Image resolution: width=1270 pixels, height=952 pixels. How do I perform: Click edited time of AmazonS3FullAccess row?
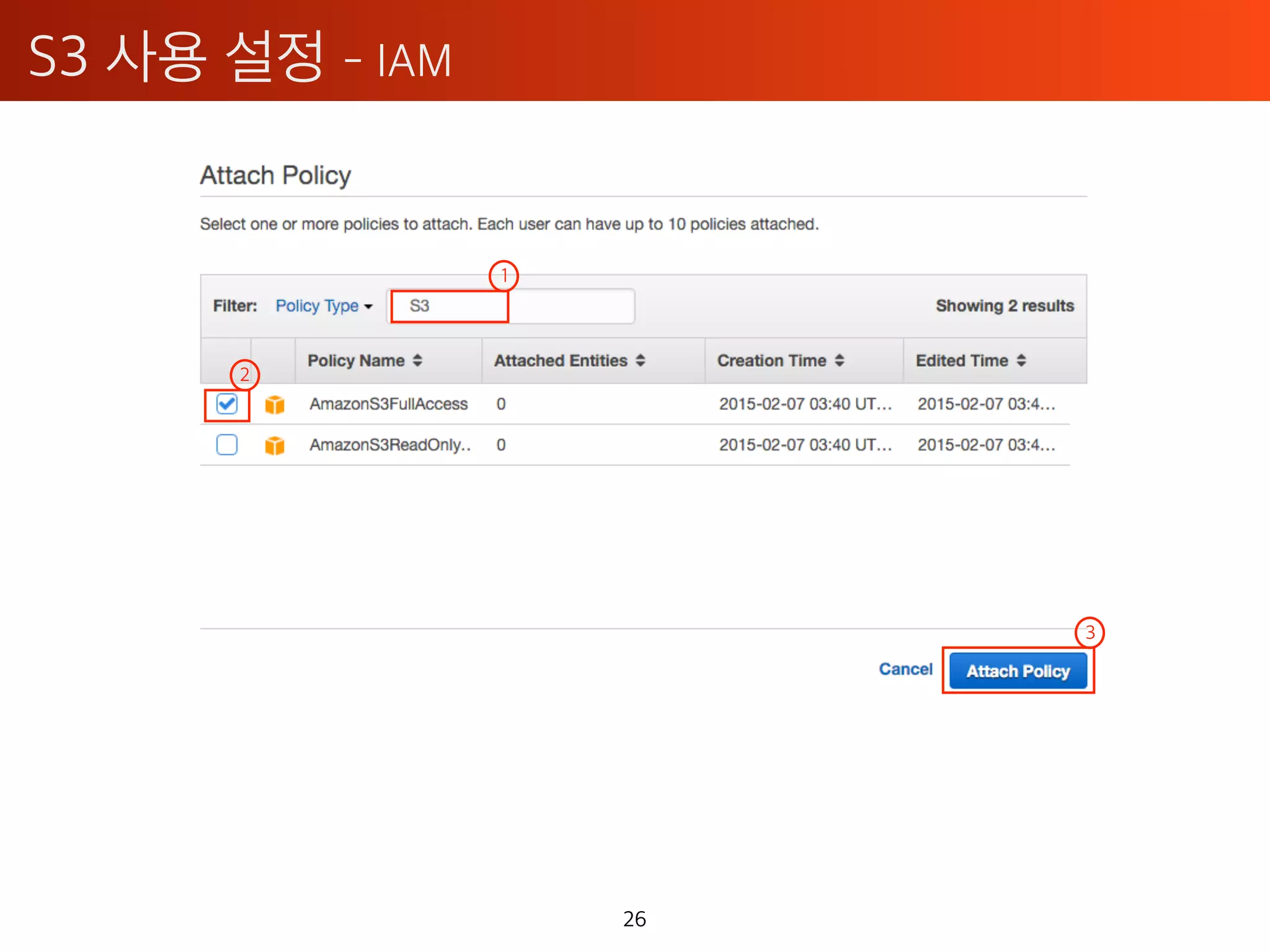[x=986, y=404]
